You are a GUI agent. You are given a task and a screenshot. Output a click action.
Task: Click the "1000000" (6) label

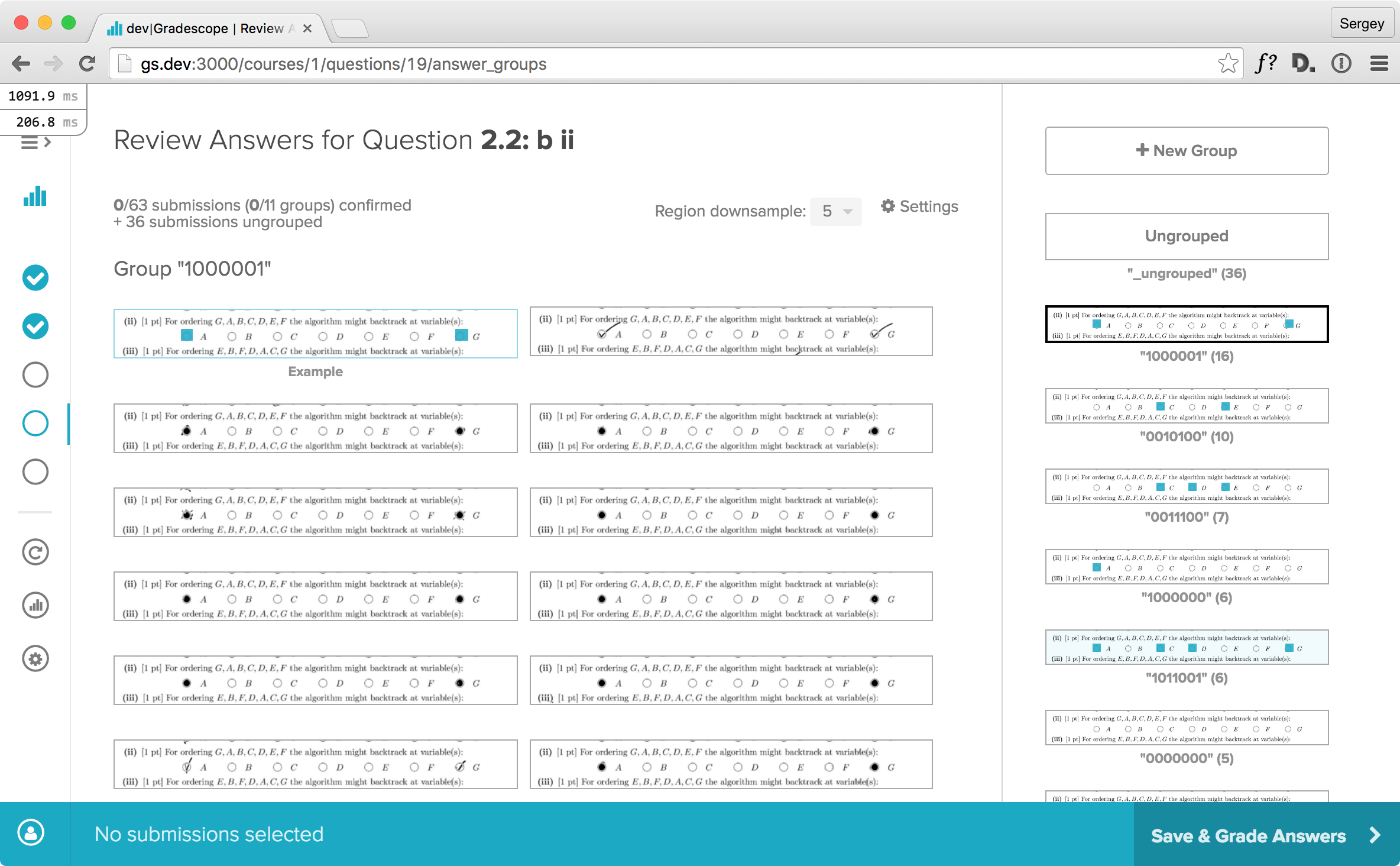pos(1187,597)
